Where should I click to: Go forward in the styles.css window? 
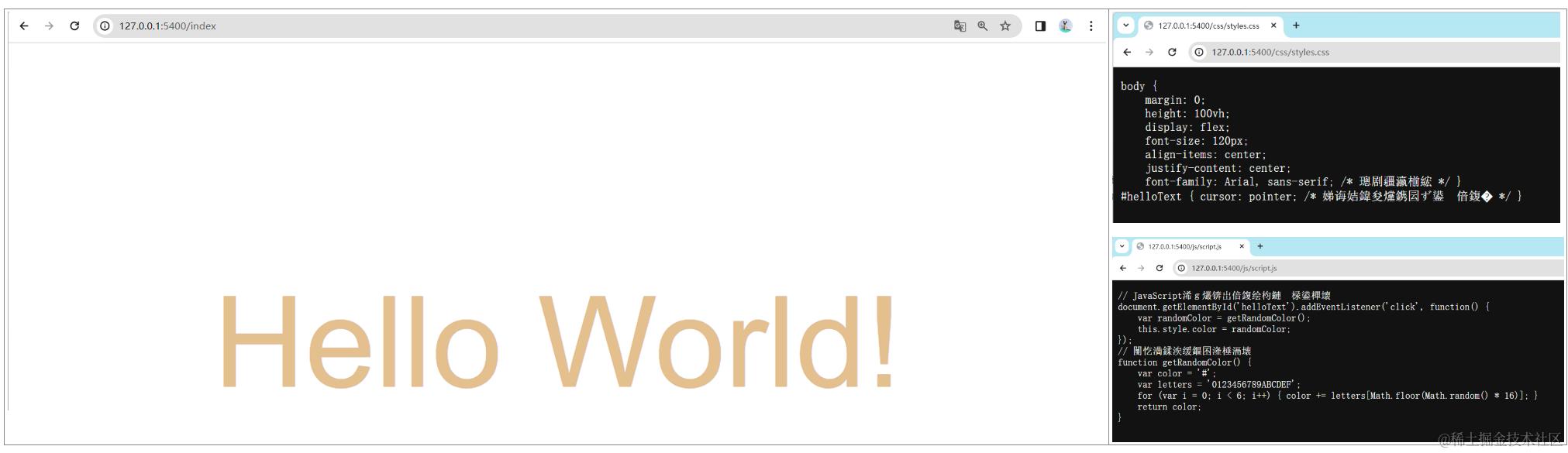[1149, 52]
